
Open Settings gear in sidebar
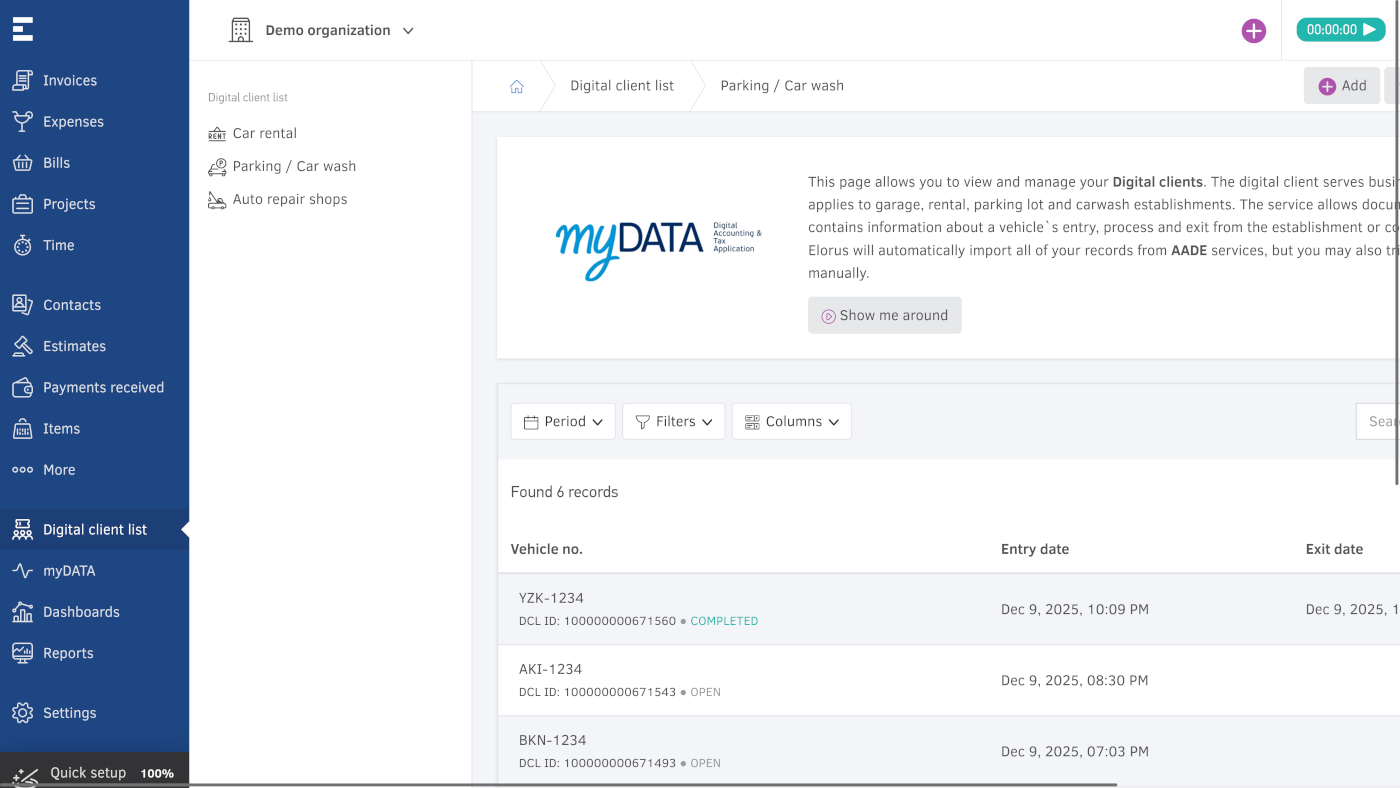click(x=69, y=713)
